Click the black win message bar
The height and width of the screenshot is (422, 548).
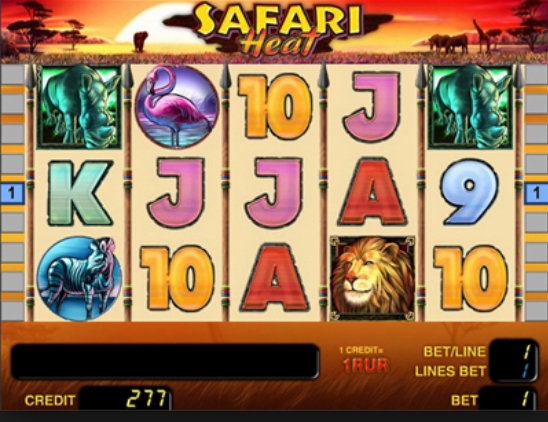coord(165,362)
